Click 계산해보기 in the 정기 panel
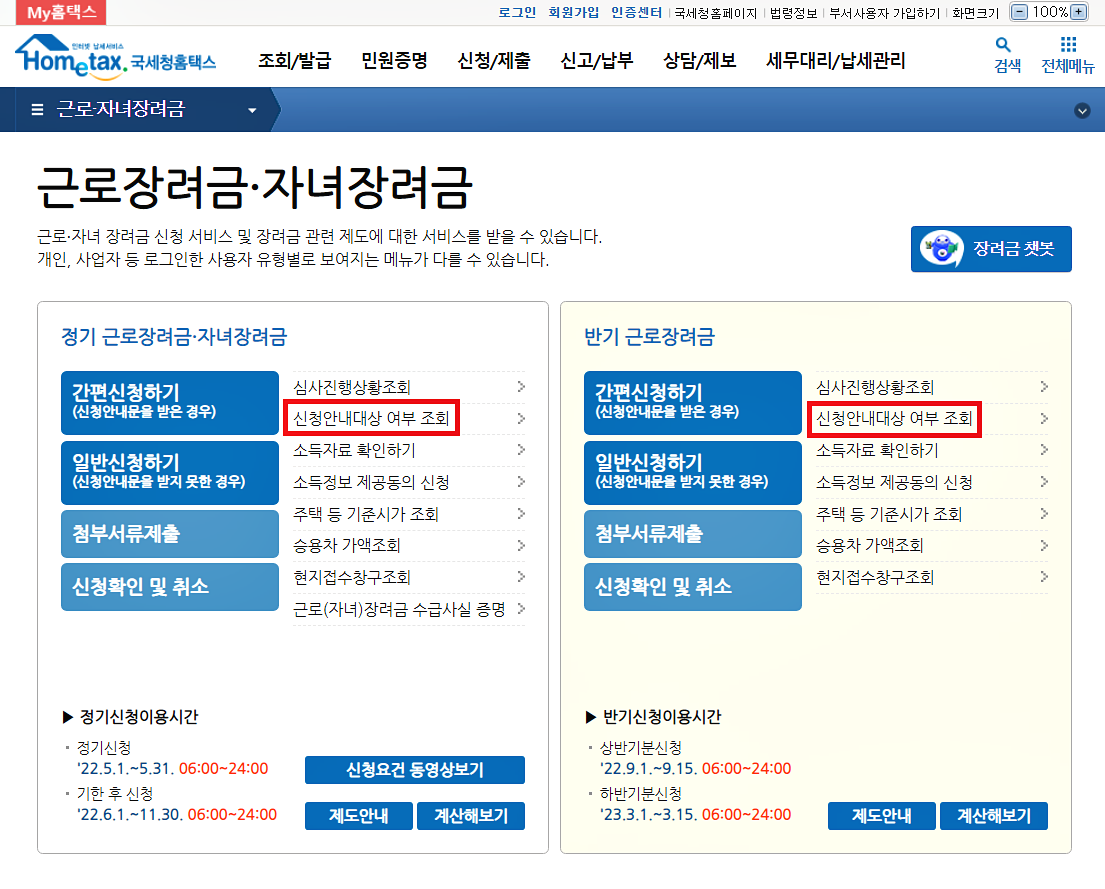 [x=471, y=816]
